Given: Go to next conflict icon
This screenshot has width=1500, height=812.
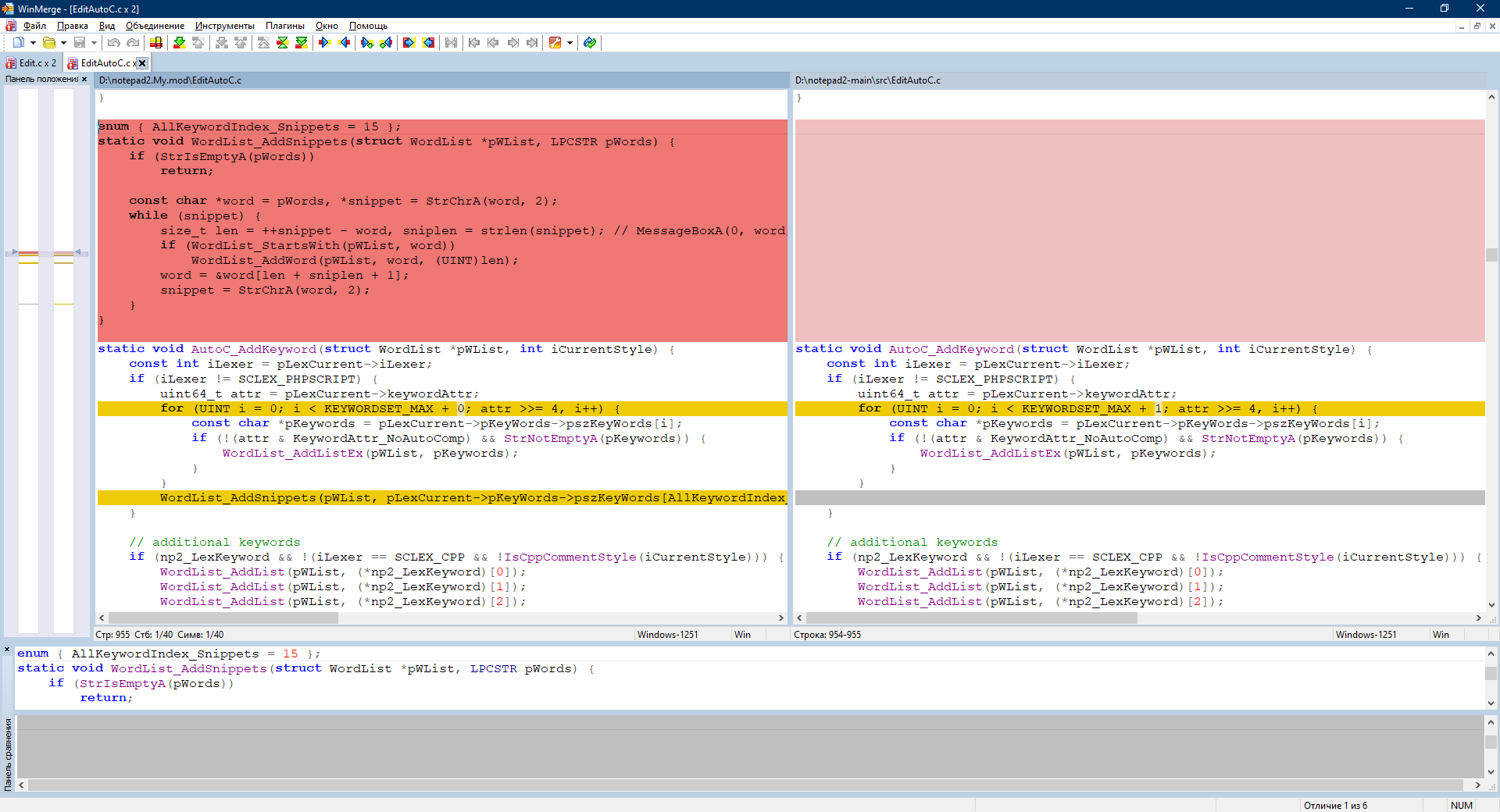Looking at the screenshot, I should (222, 43).
